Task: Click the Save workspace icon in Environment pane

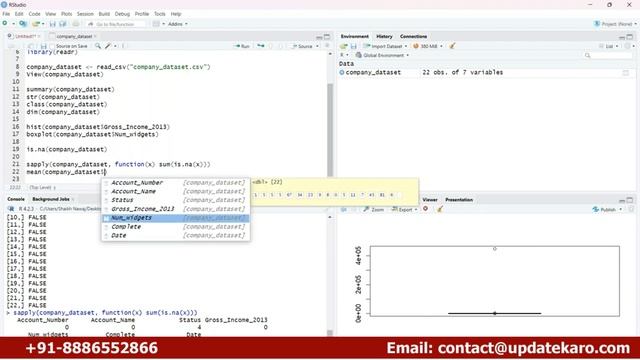Action: pyautogui.click(x=353, y=46)
